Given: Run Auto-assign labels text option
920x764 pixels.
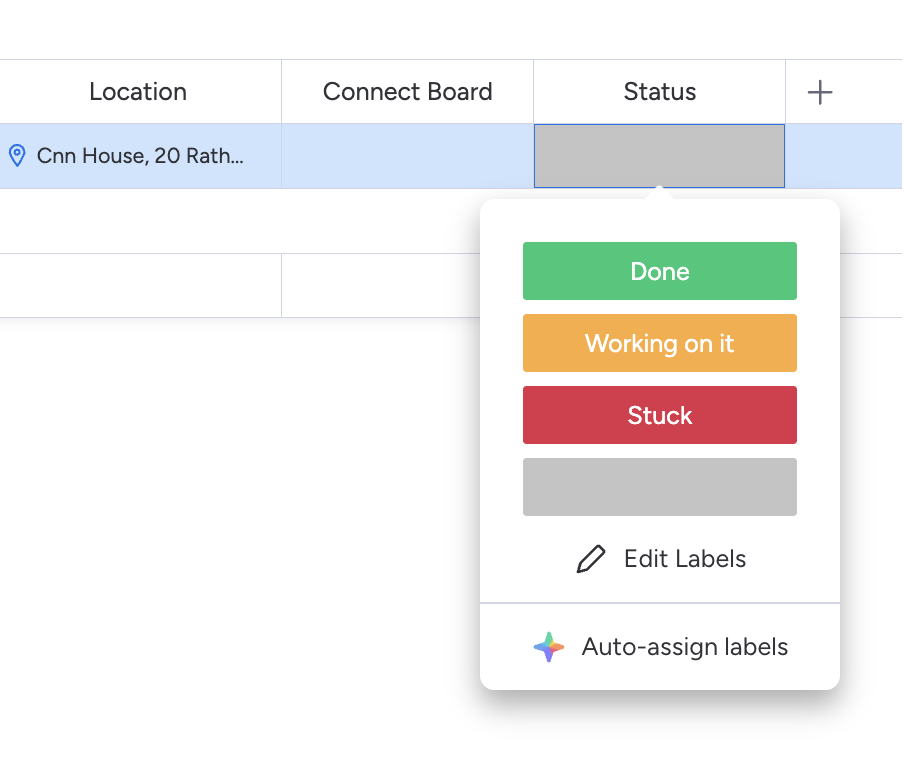Looking at the screenshot, I should [684, 647].
